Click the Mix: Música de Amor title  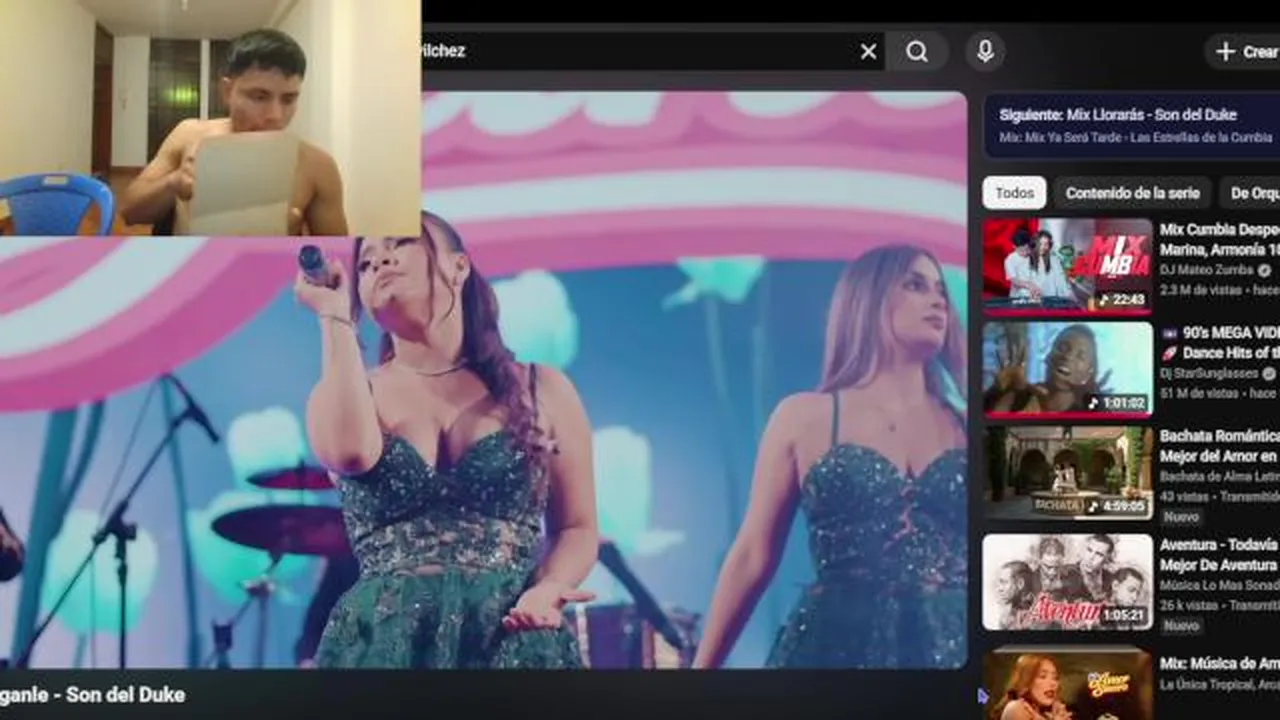coord(1219,664)
